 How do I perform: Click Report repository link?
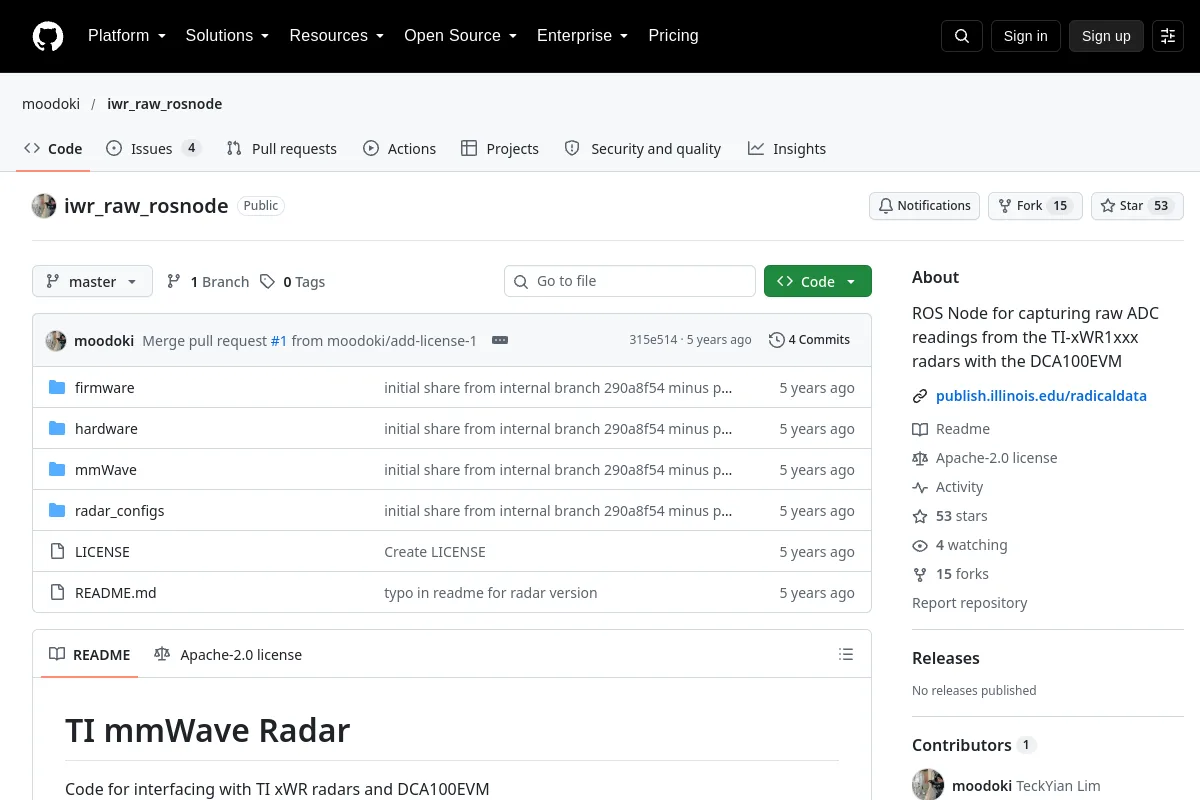tap(970, 603)
